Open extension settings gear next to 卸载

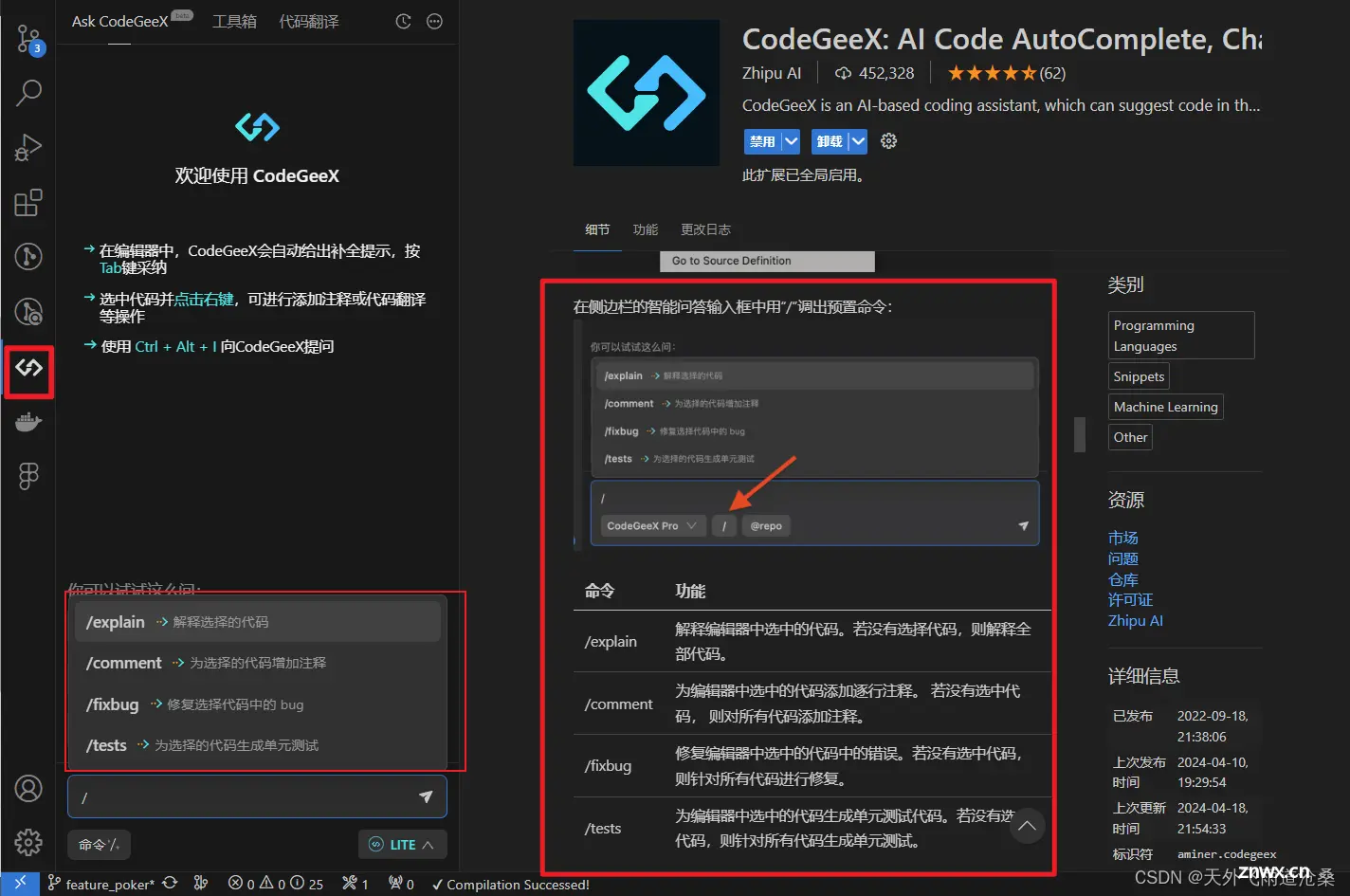(888, 141)
